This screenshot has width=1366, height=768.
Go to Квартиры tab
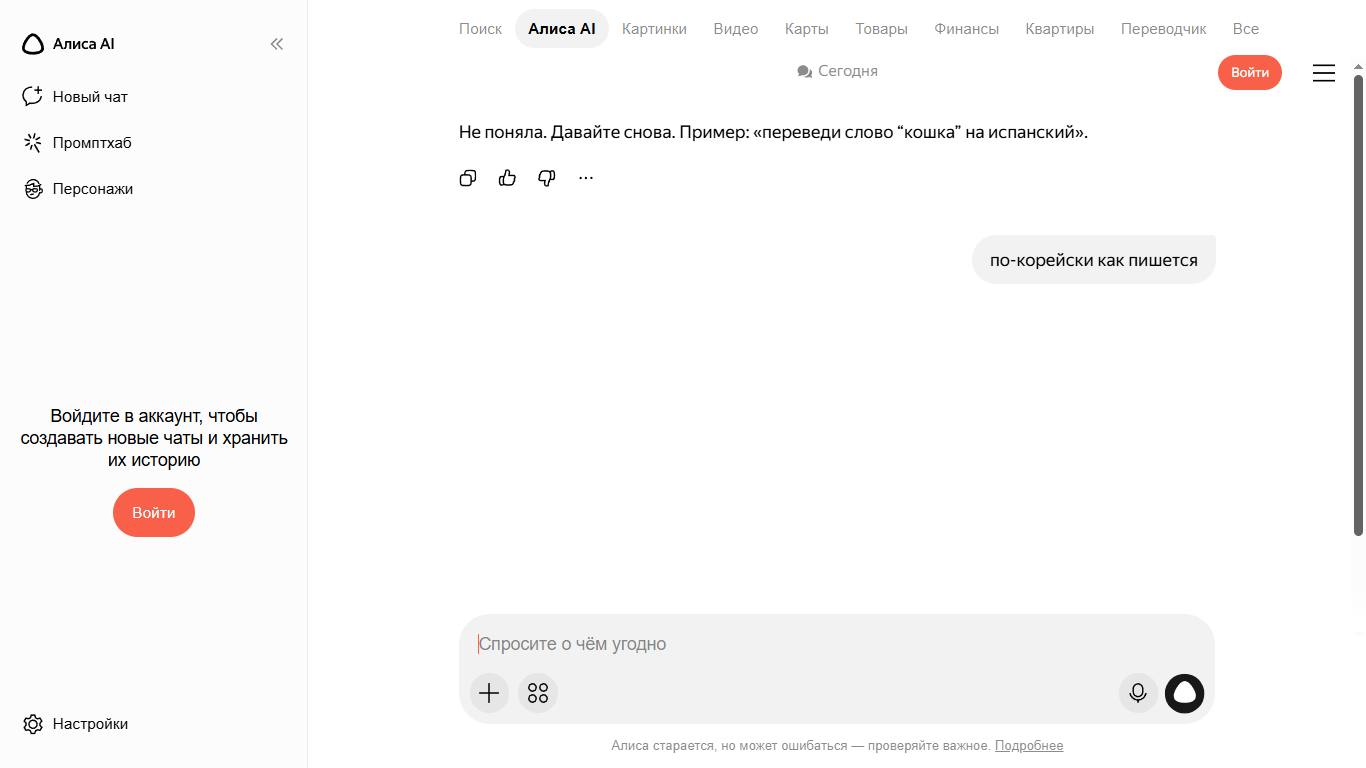pos(1060,29)
